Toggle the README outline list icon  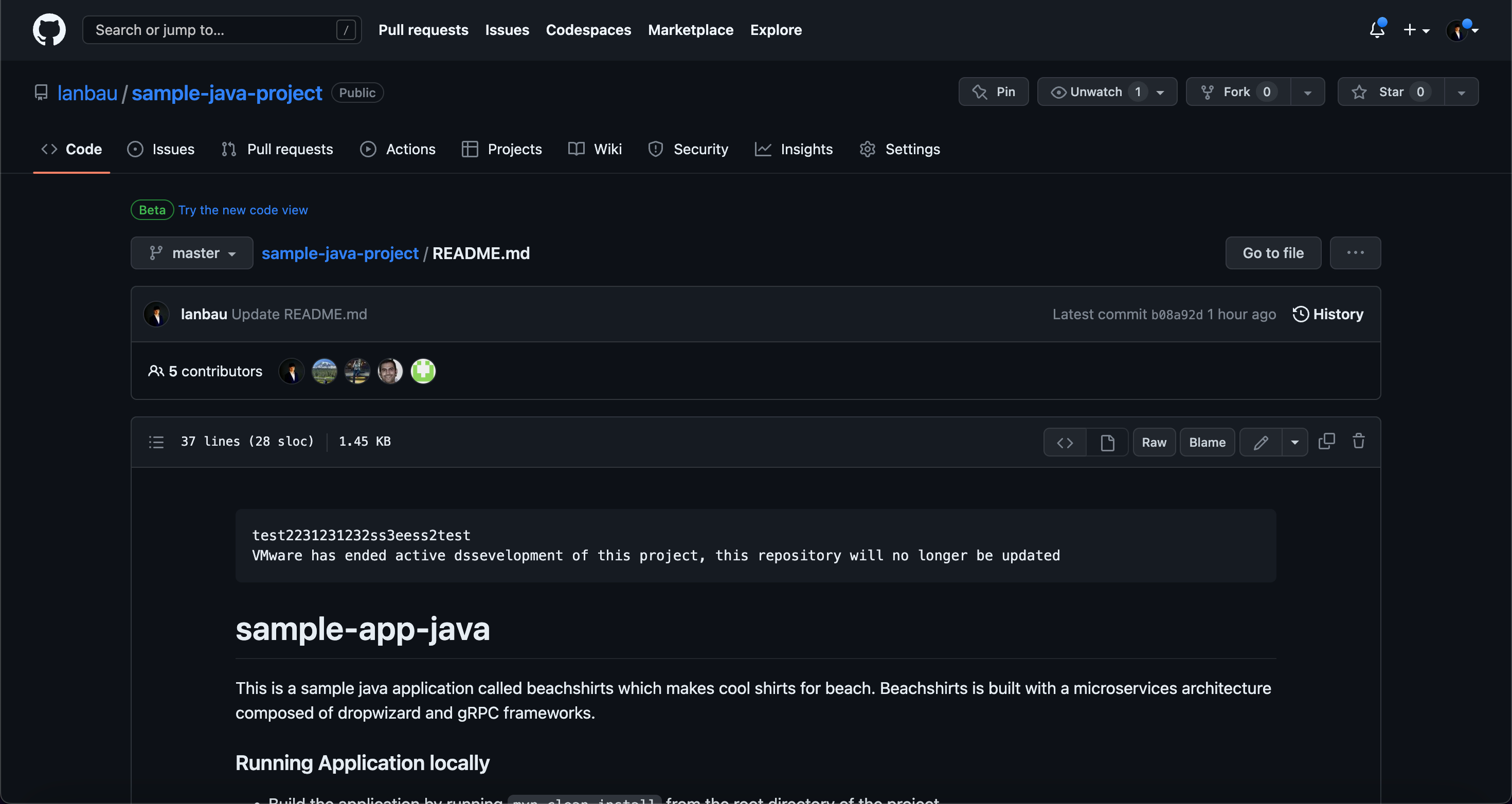coord(156,442)
